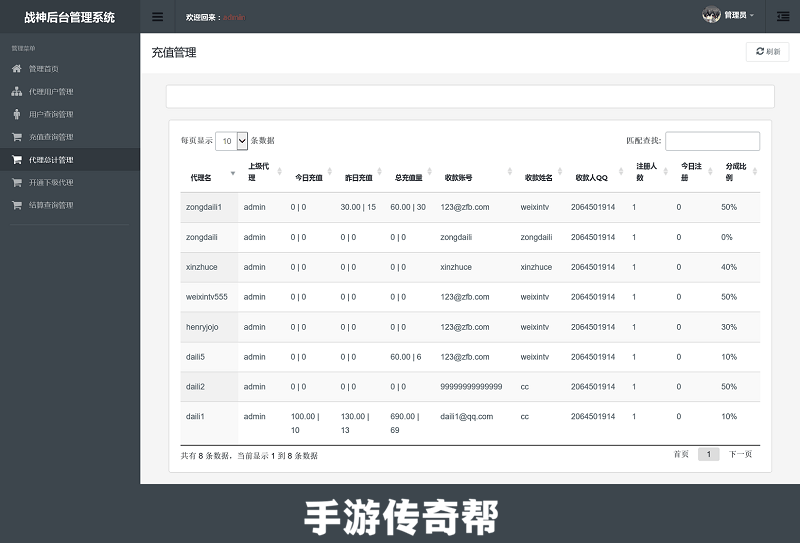Click the 匹配查找 search input field
Viewport: 800px width, 543px height.
712,141
